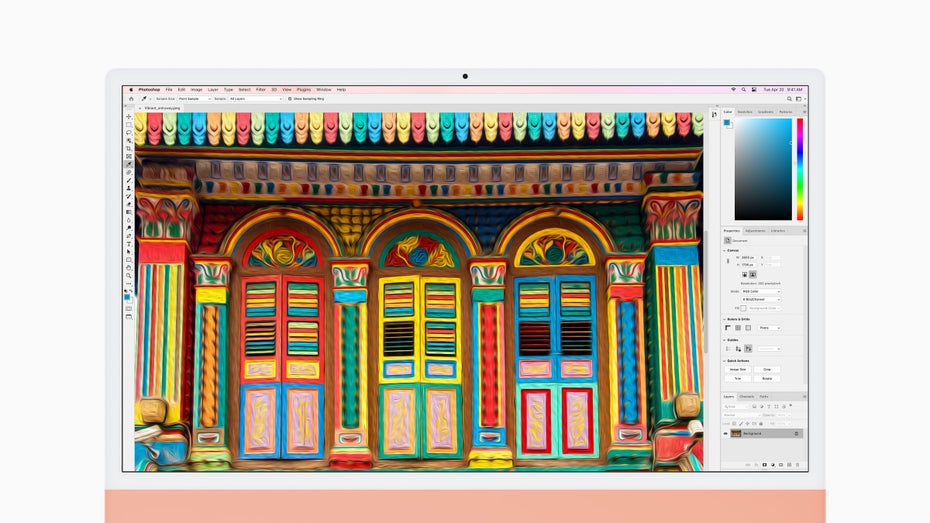930x523 pixels.
Task: Click the Image Size button
Action: point(737,369)
